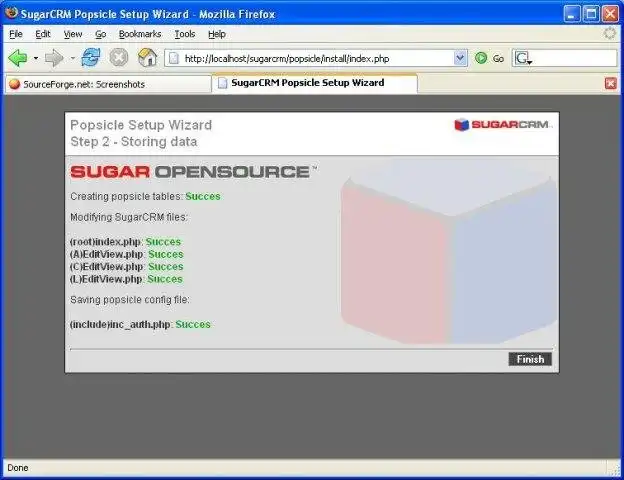Image resolution: width=624 pixels, height=480 pixels.
Task: Click the SourceForge tab favicon
Action: click(x=15, y=84)
